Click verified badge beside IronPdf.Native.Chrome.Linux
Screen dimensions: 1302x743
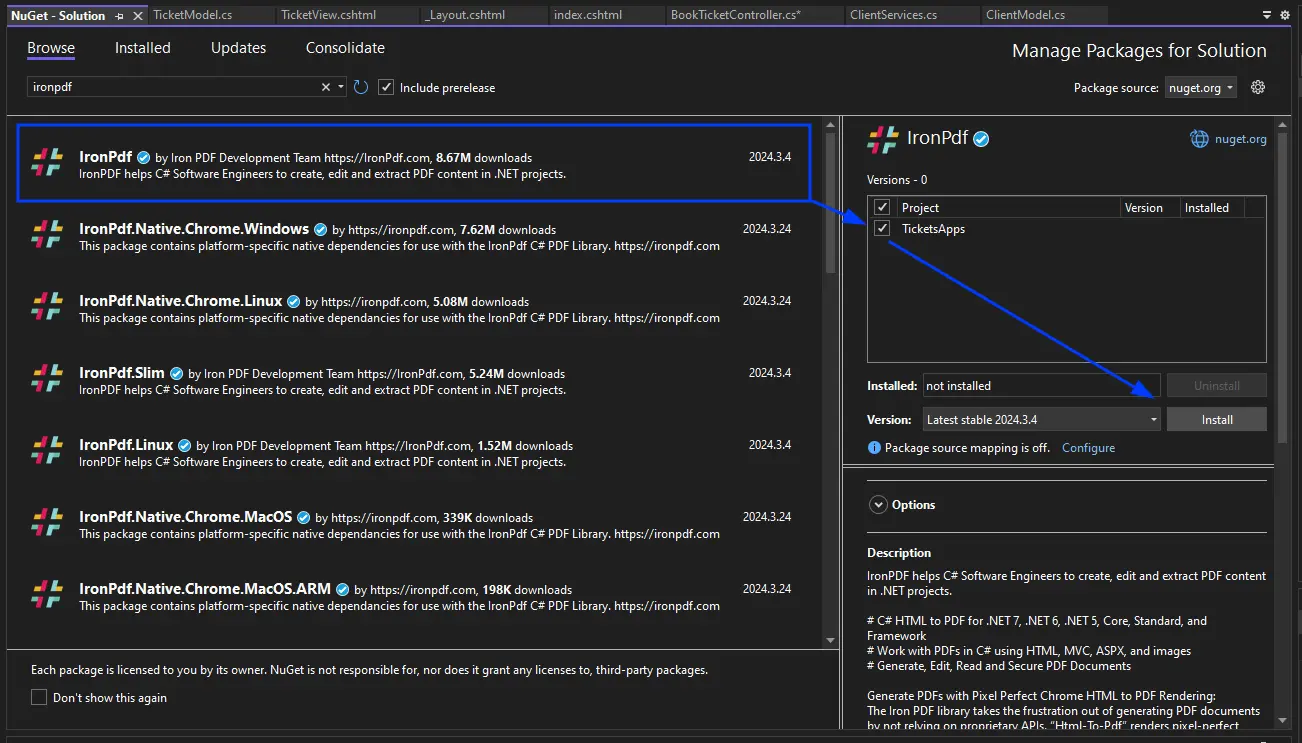293,301
